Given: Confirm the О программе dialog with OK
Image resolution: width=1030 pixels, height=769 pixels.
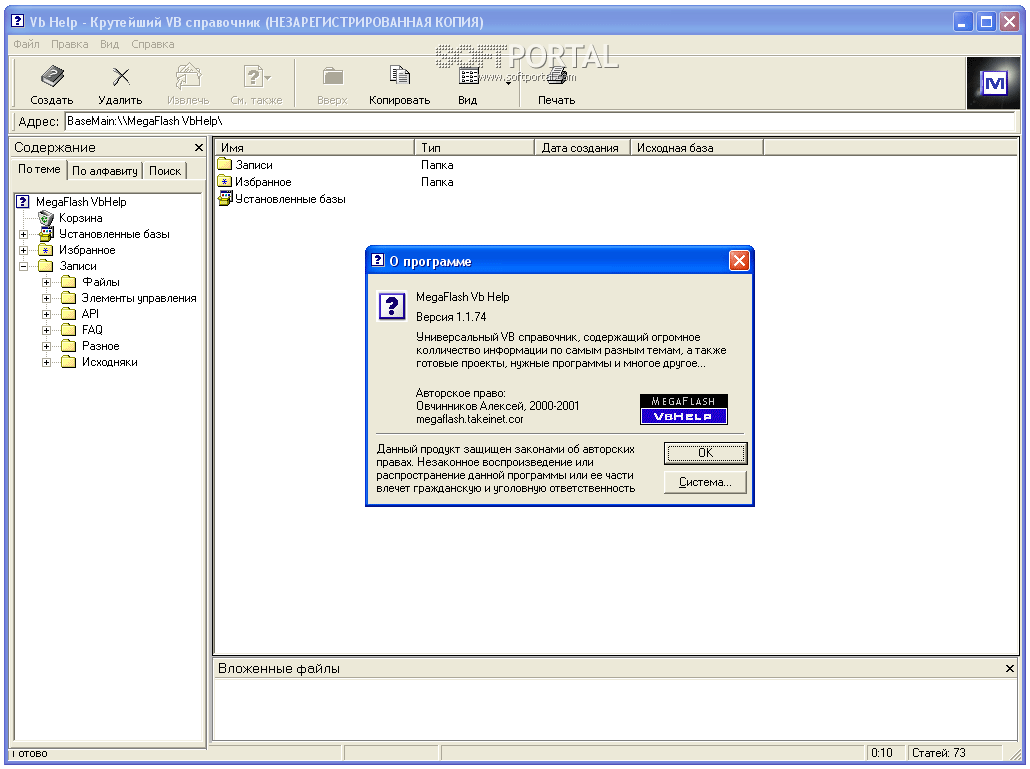Looking at the screenshot, I should pos(705,452).
